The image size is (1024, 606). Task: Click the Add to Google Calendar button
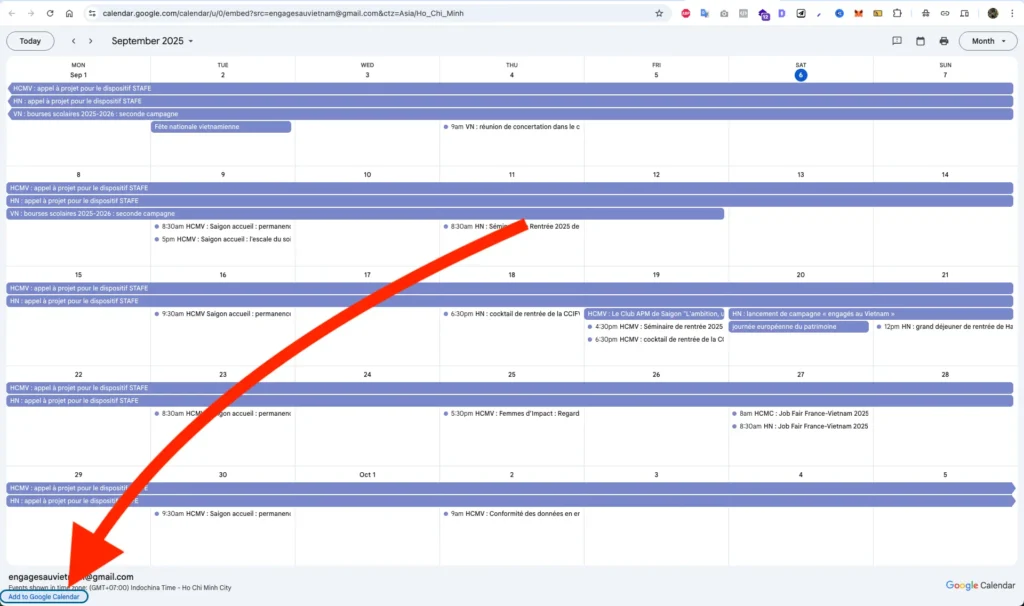click(45, 596)
